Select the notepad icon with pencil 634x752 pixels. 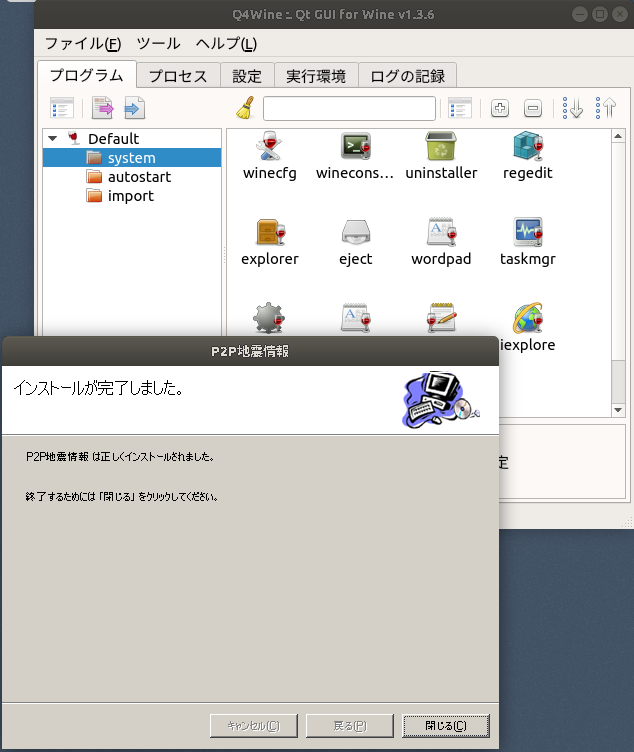[441, 317]
